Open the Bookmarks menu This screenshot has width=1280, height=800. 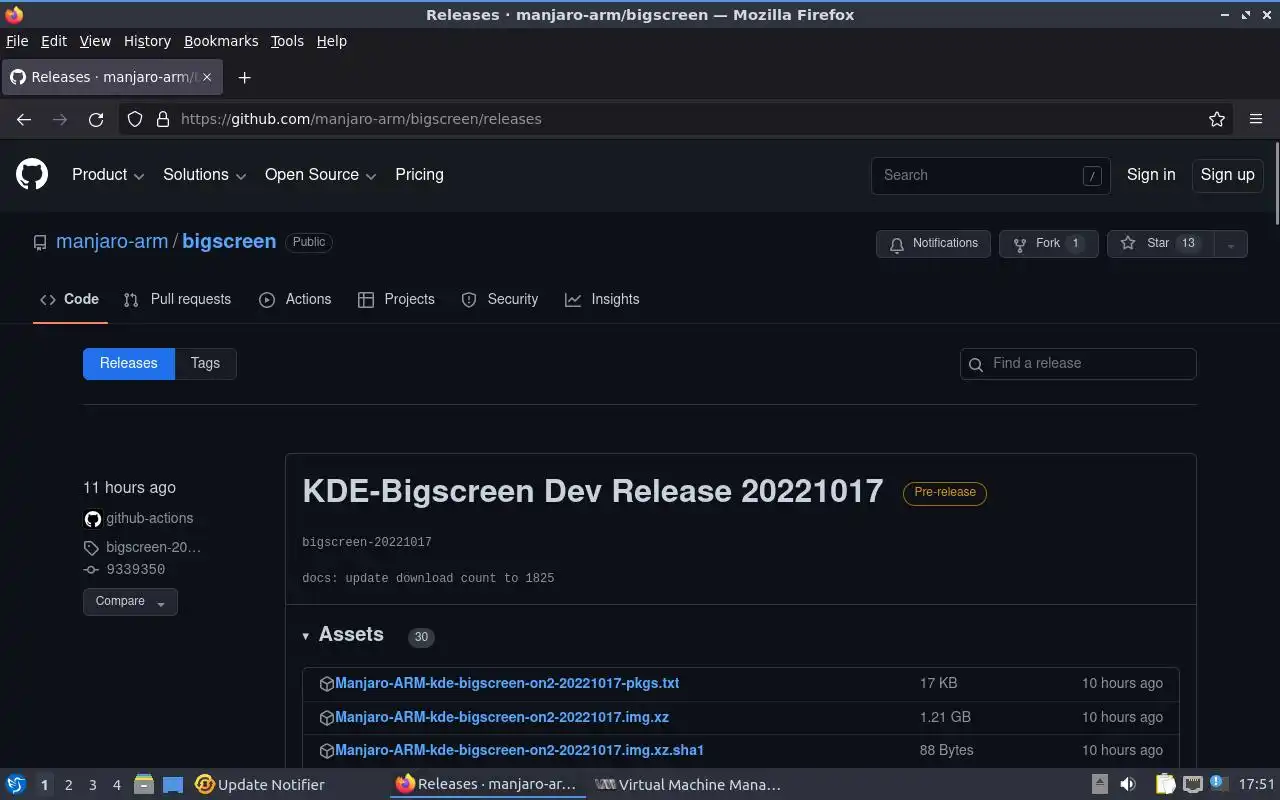[221, 41]
